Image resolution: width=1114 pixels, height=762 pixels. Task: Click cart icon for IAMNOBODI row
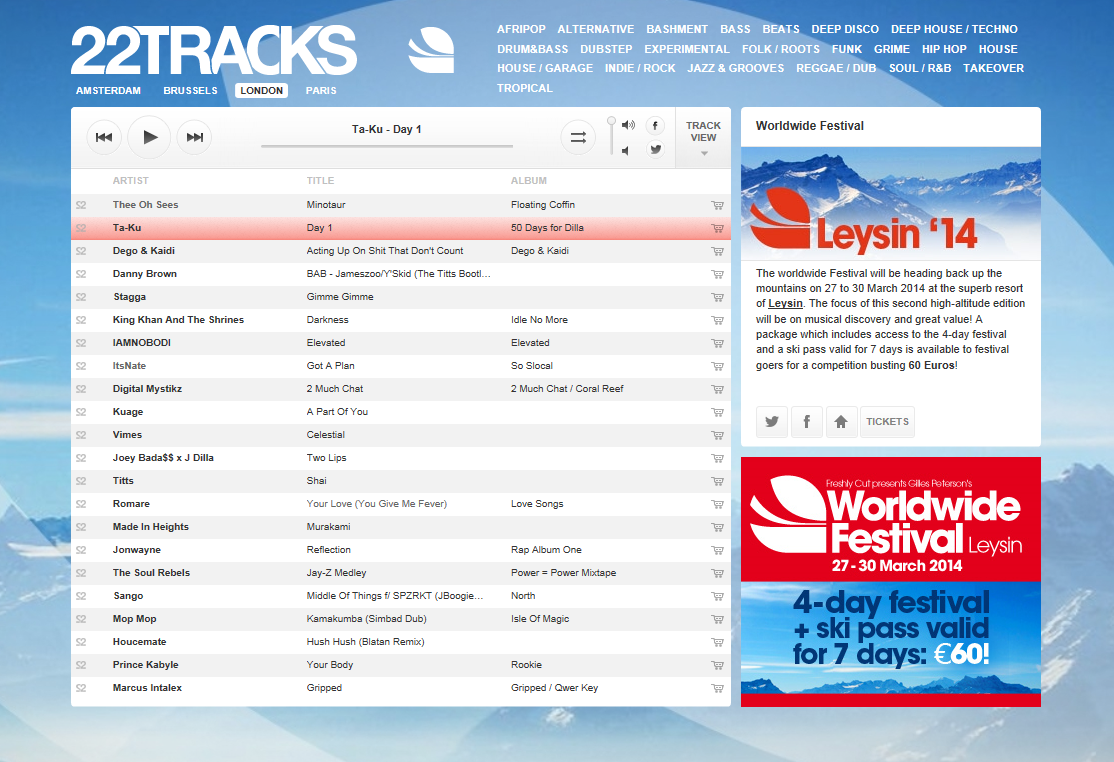pos(718,343)
